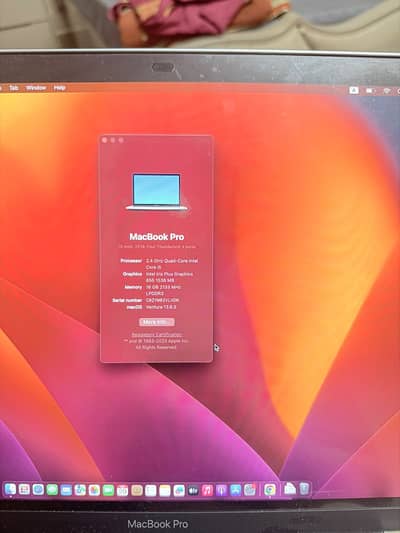Image resolution: width=400 pixels, height=533 pixels.
Task: Open the Mail app in the Dock
Action: (x=66, y=490)
